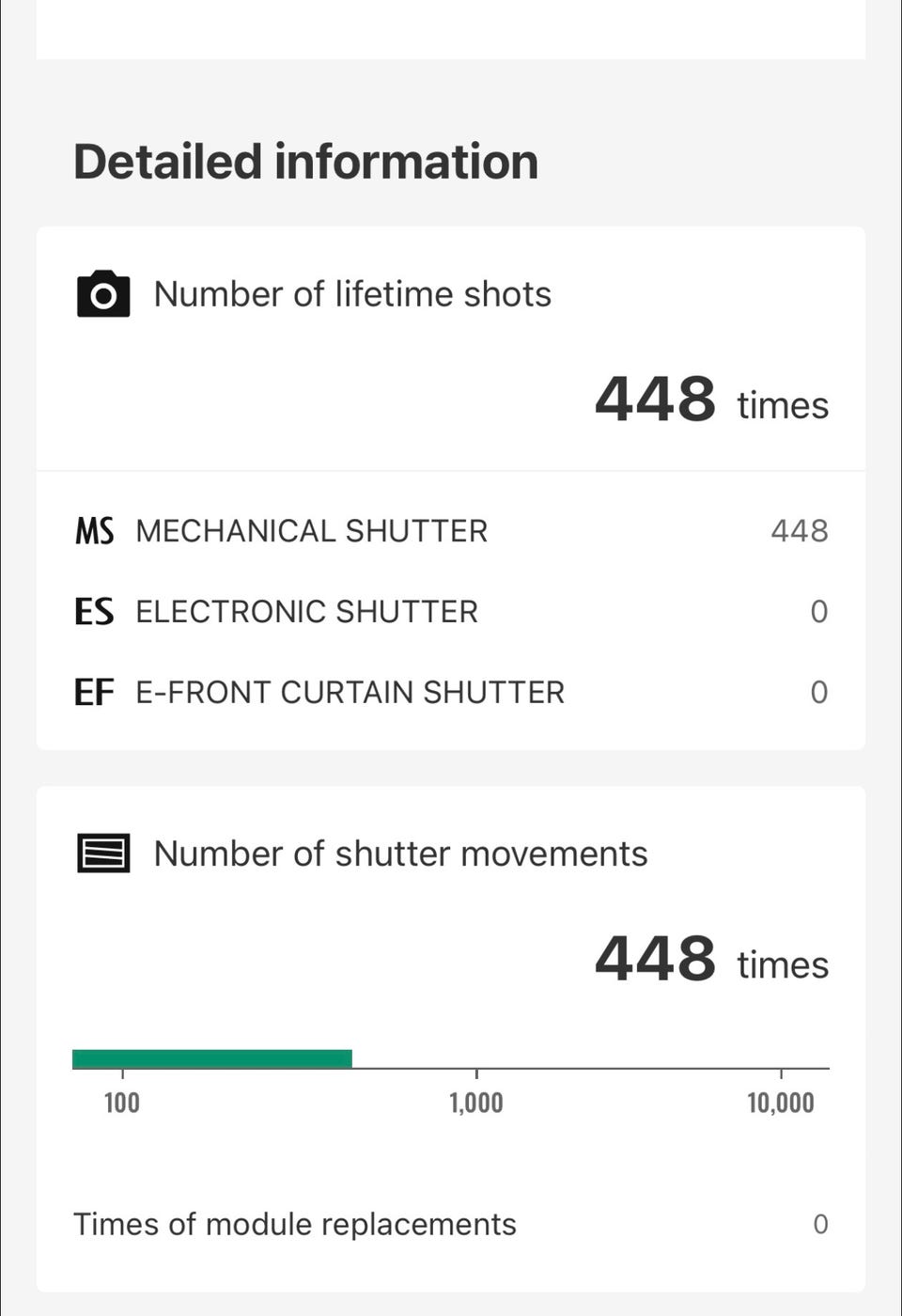Click the electronic shutter count of 0

click(819, 612)
